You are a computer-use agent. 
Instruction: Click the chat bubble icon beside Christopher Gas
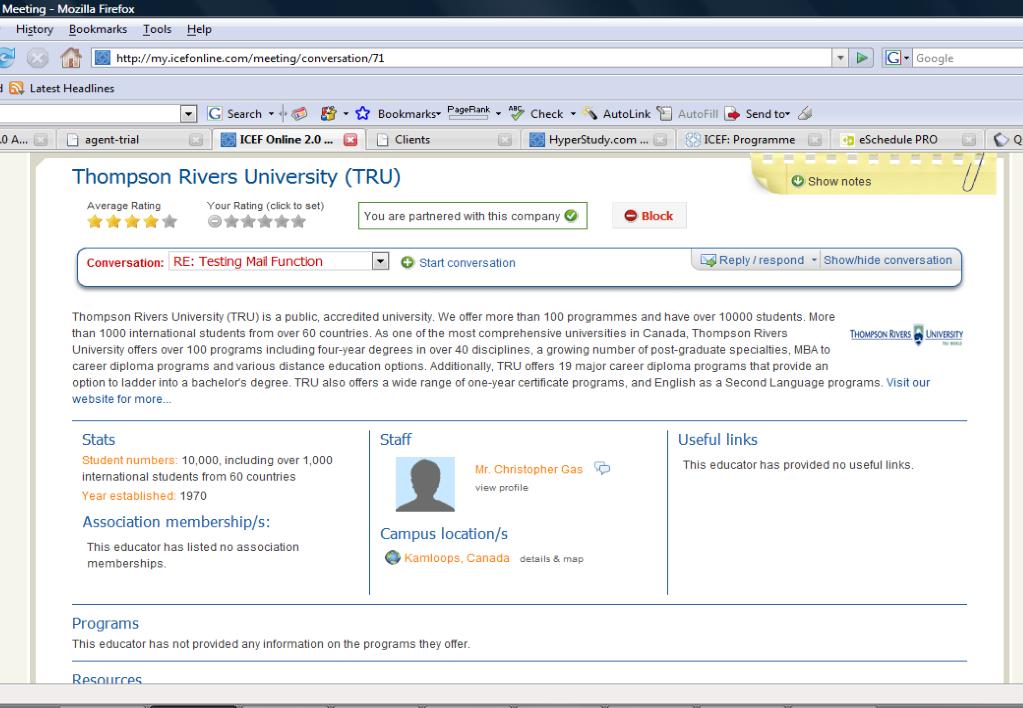pyautogui.click(x=602, y=468)
